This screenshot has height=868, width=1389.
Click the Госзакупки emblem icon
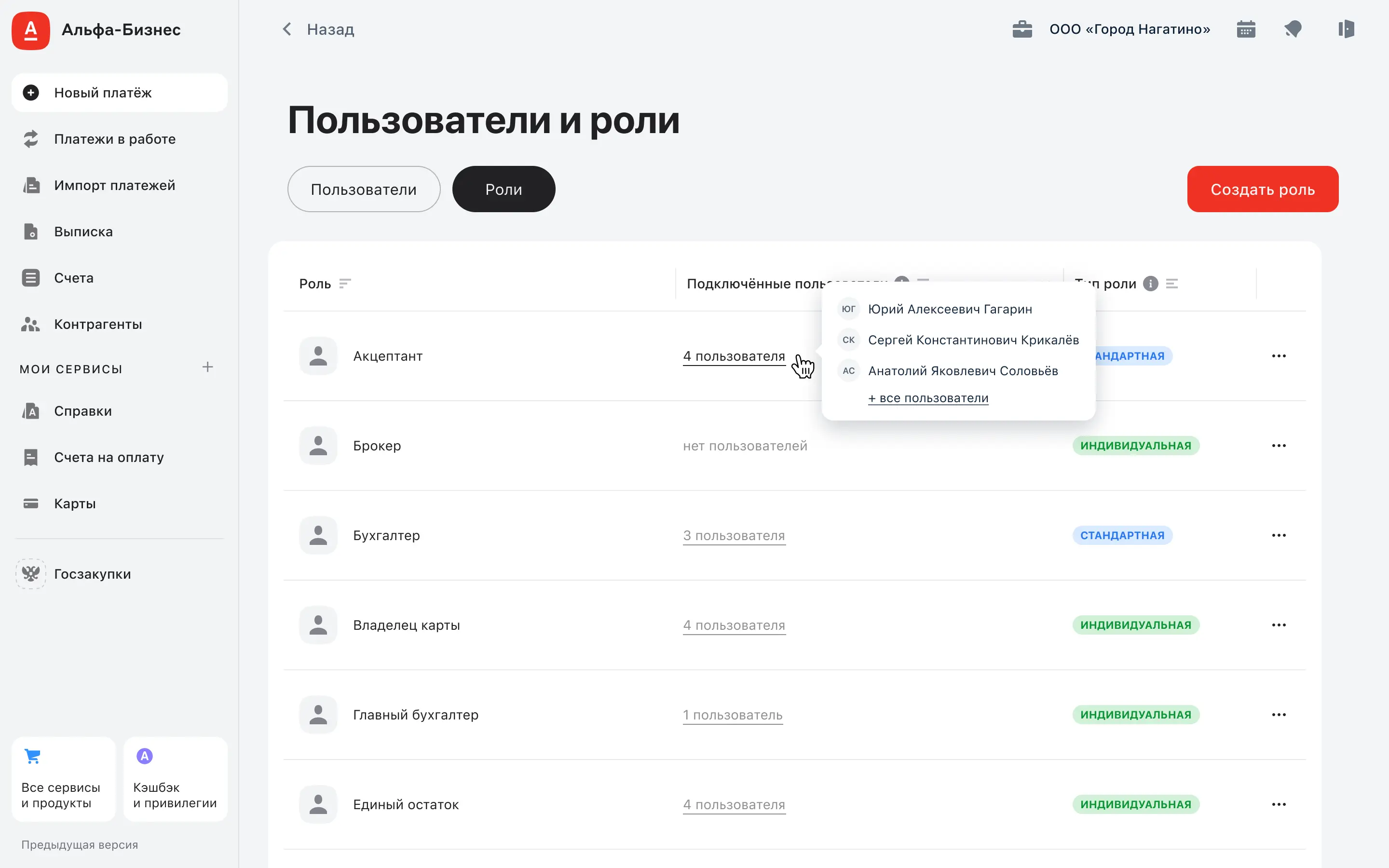(30, 573)
